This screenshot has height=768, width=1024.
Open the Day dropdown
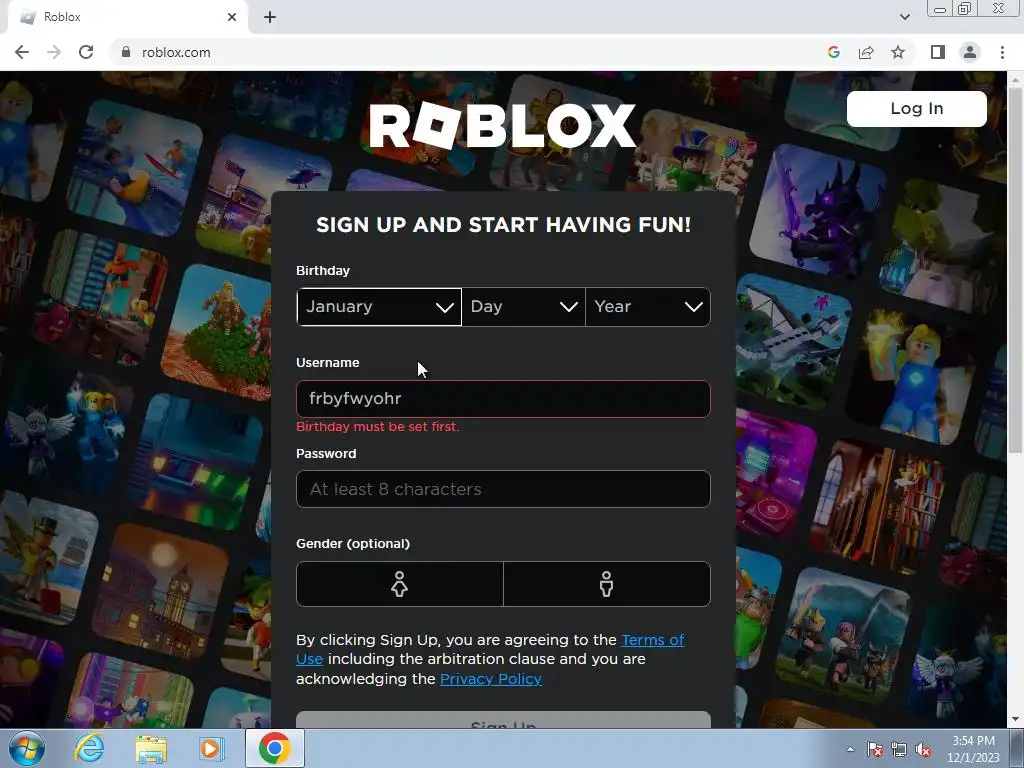pos(524,307)
